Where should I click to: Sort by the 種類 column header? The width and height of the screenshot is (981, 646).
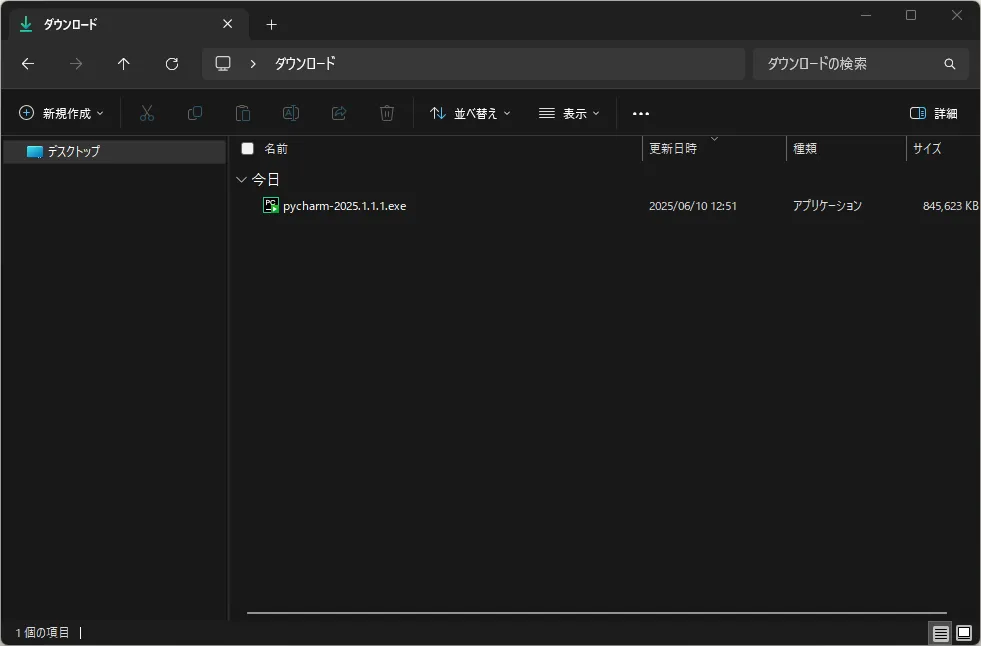coord(805,149)
